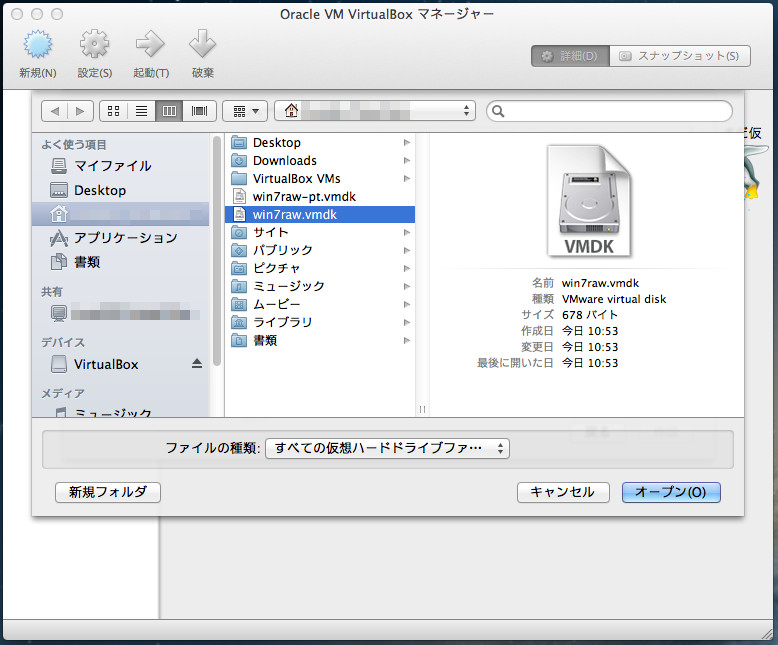Screen dimensions: 778x645
Task: Switch to list view mode
Action: point(141,111)
